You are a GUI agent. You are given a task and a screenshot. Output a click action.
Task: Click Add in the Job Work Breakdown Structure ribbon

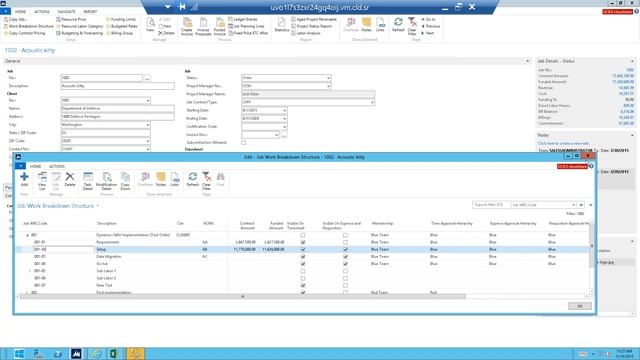click(x=24, y=179)
